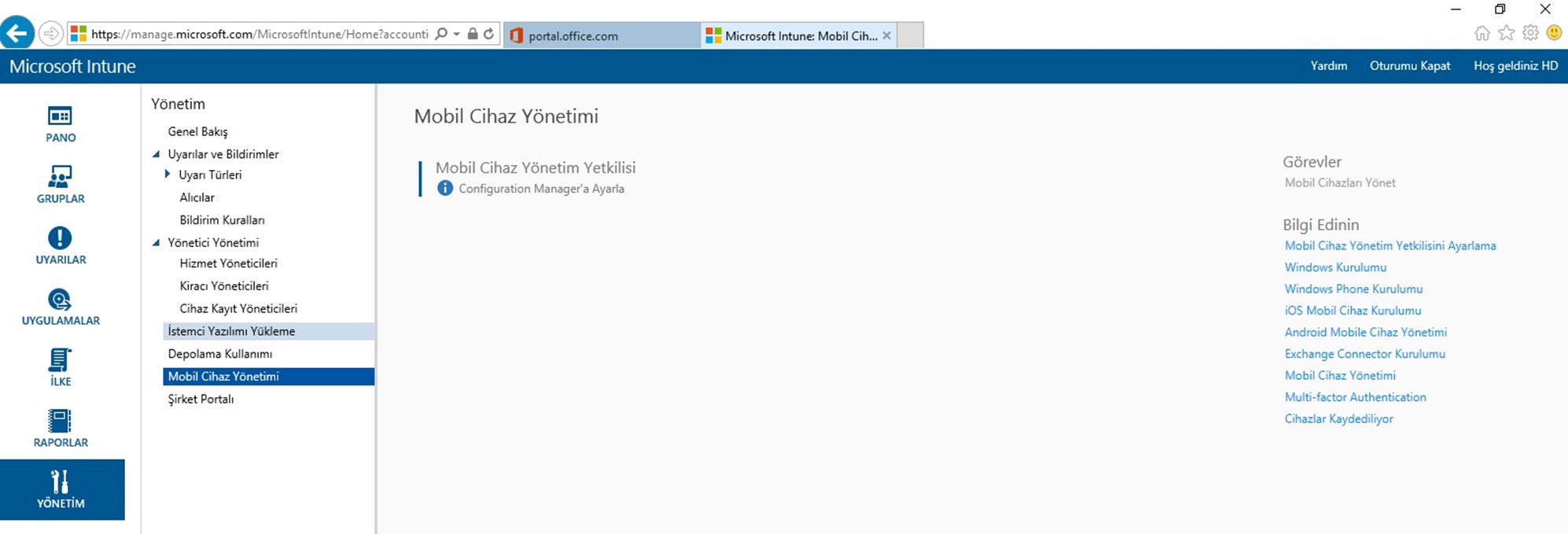Click the browser home icon
1568x534 pixels.
point(1482,33)
